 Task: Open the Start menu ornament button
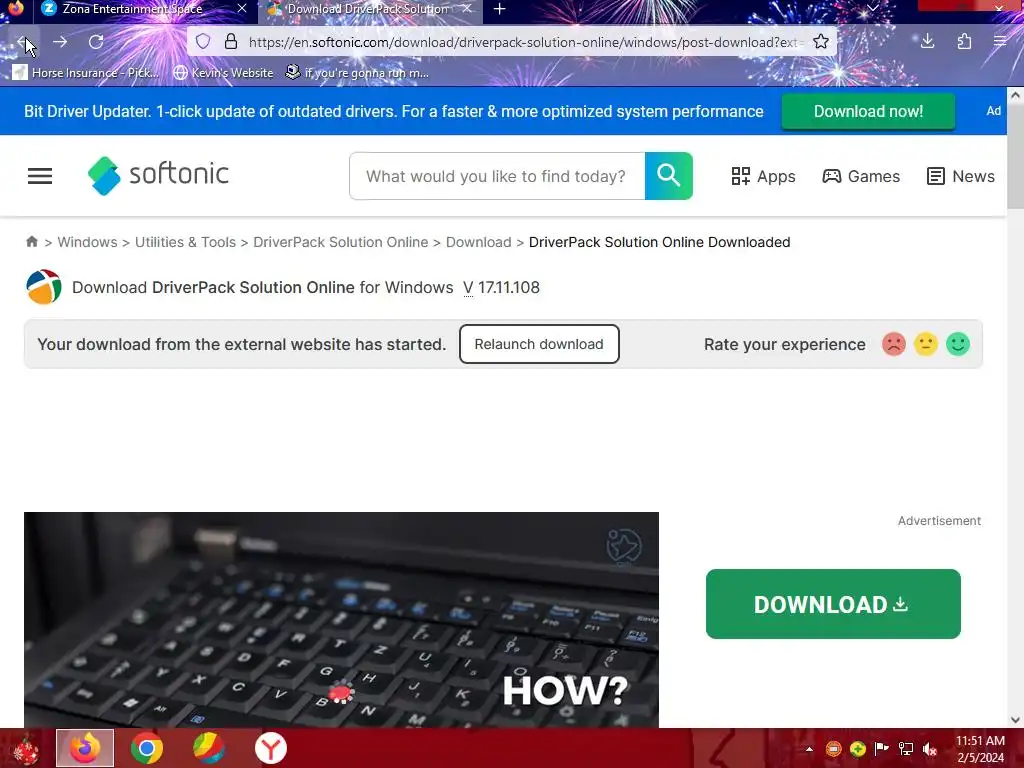[25, 749]
